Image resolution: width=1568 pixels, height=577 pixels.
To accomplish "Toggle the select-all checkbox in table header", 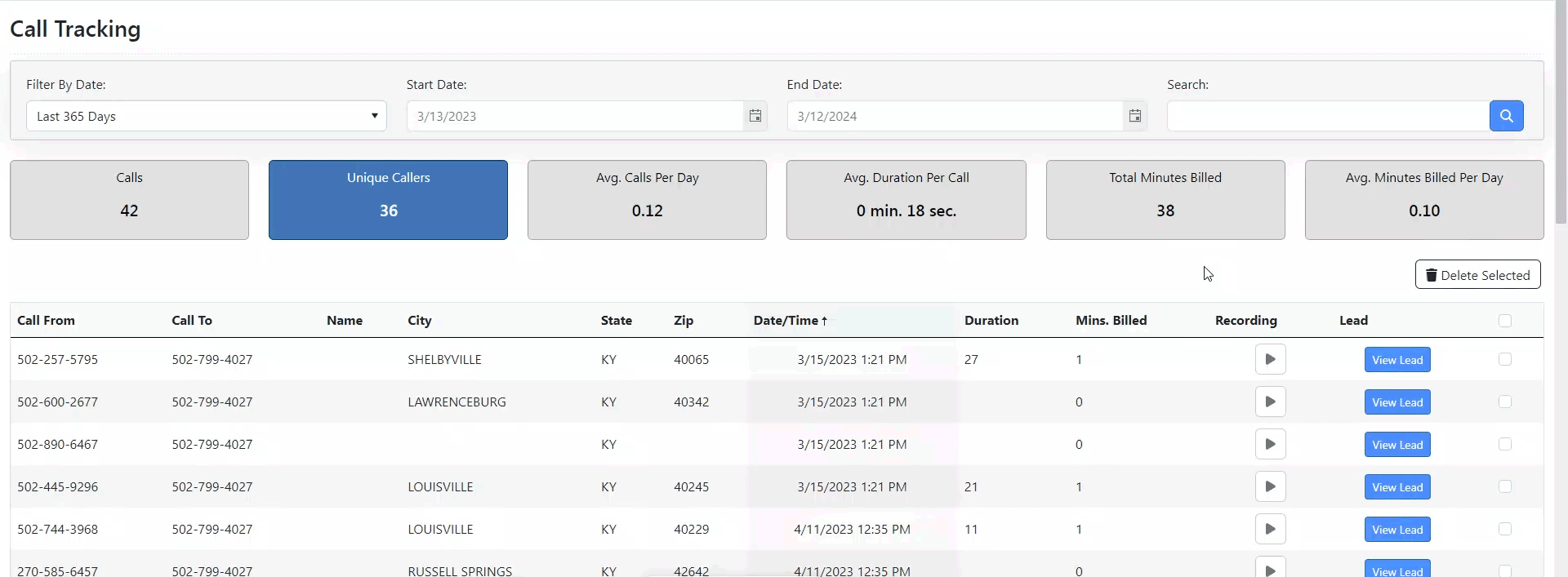I will (x=1505, y=321).
